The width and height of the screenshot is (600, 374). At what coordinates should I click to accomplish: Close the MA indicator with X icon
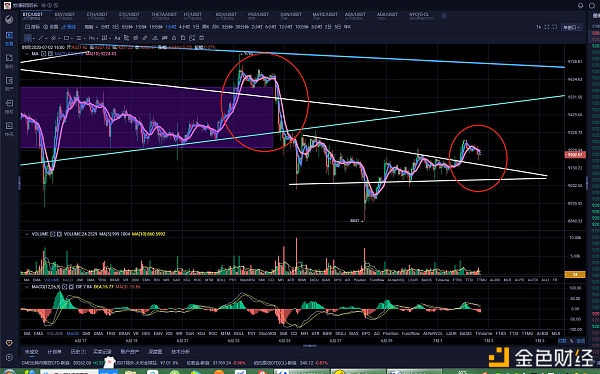coord(50,54)
